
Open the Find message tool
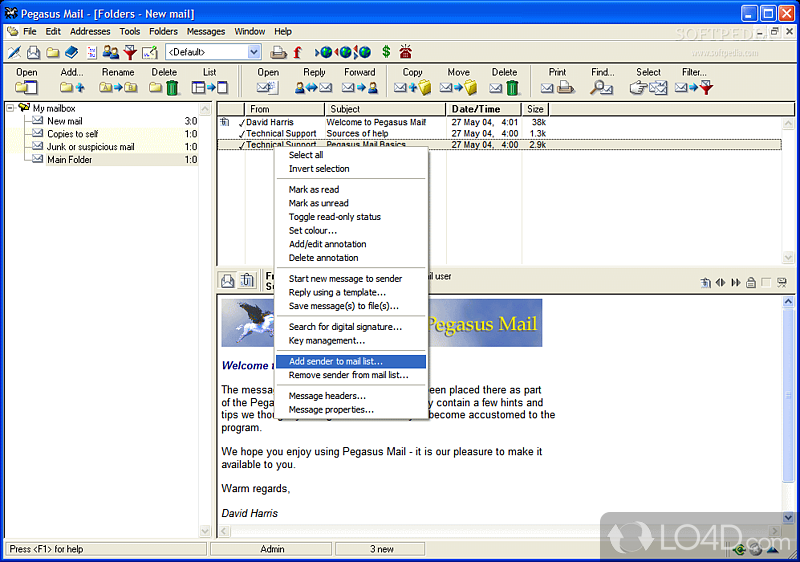(x=602, y=88)
